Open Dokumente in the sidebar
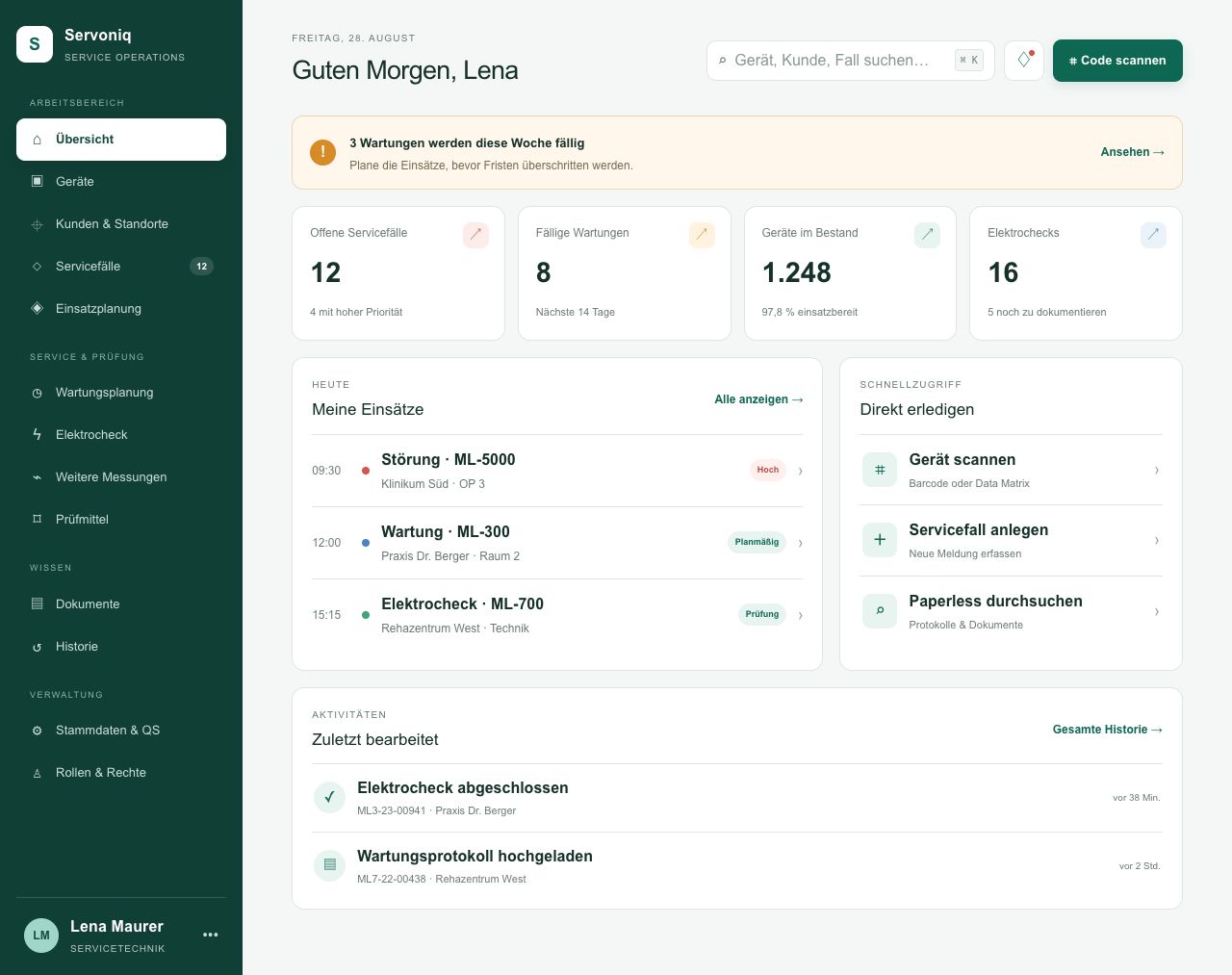This screenshot has height=975, width=1232. 121,604
